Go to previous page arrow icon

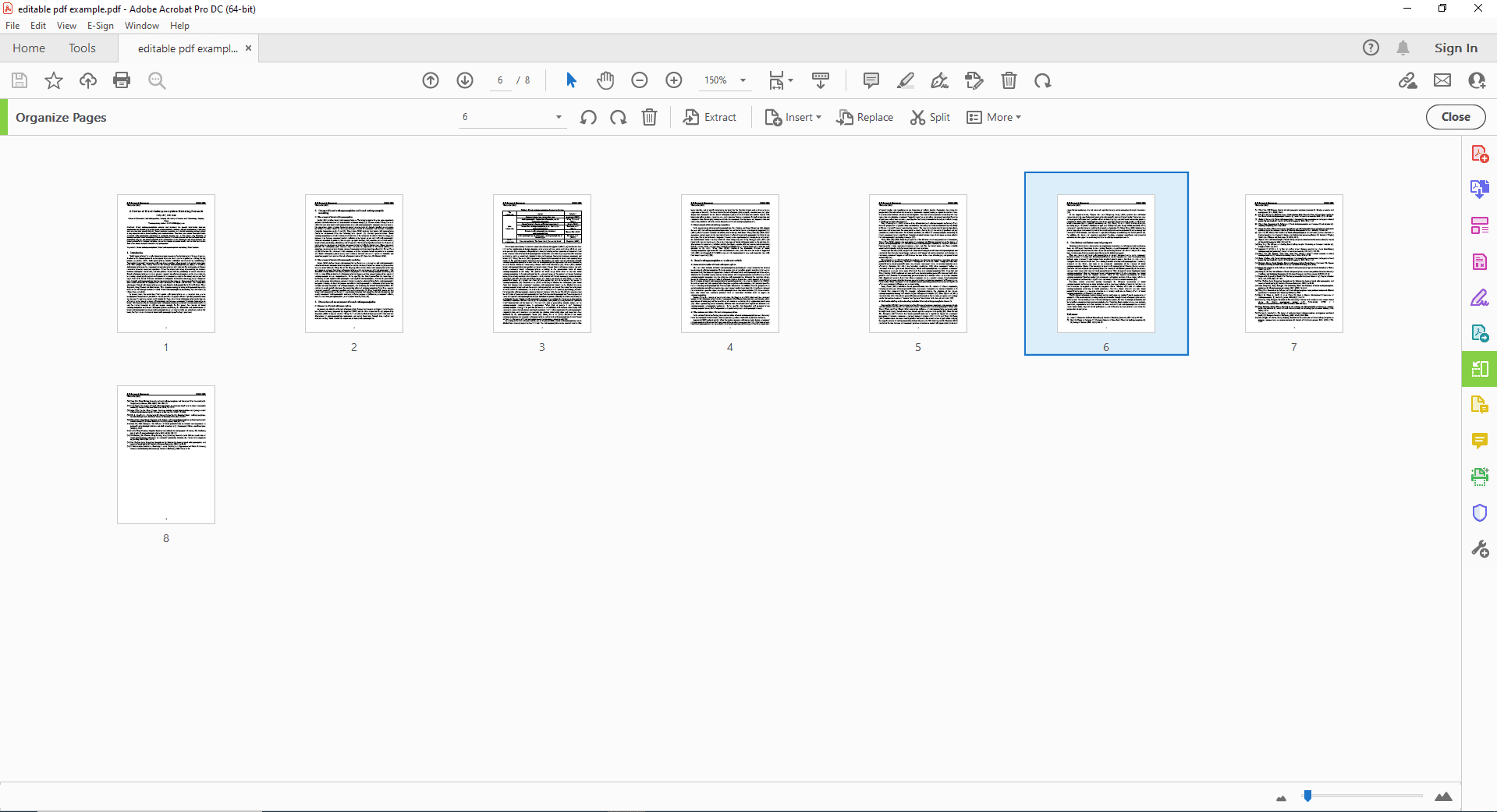[431, 80]
